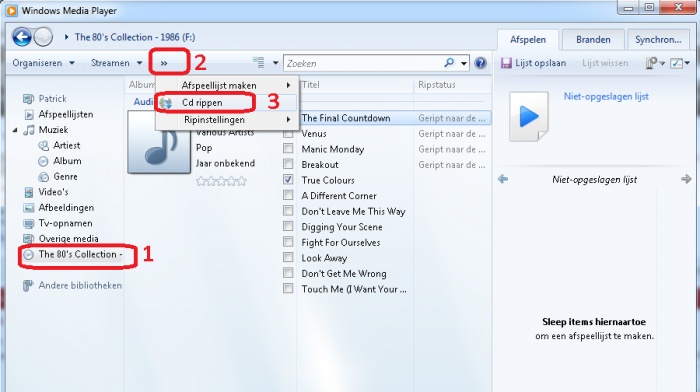Select the Touch Me track row

click(354, 289)
